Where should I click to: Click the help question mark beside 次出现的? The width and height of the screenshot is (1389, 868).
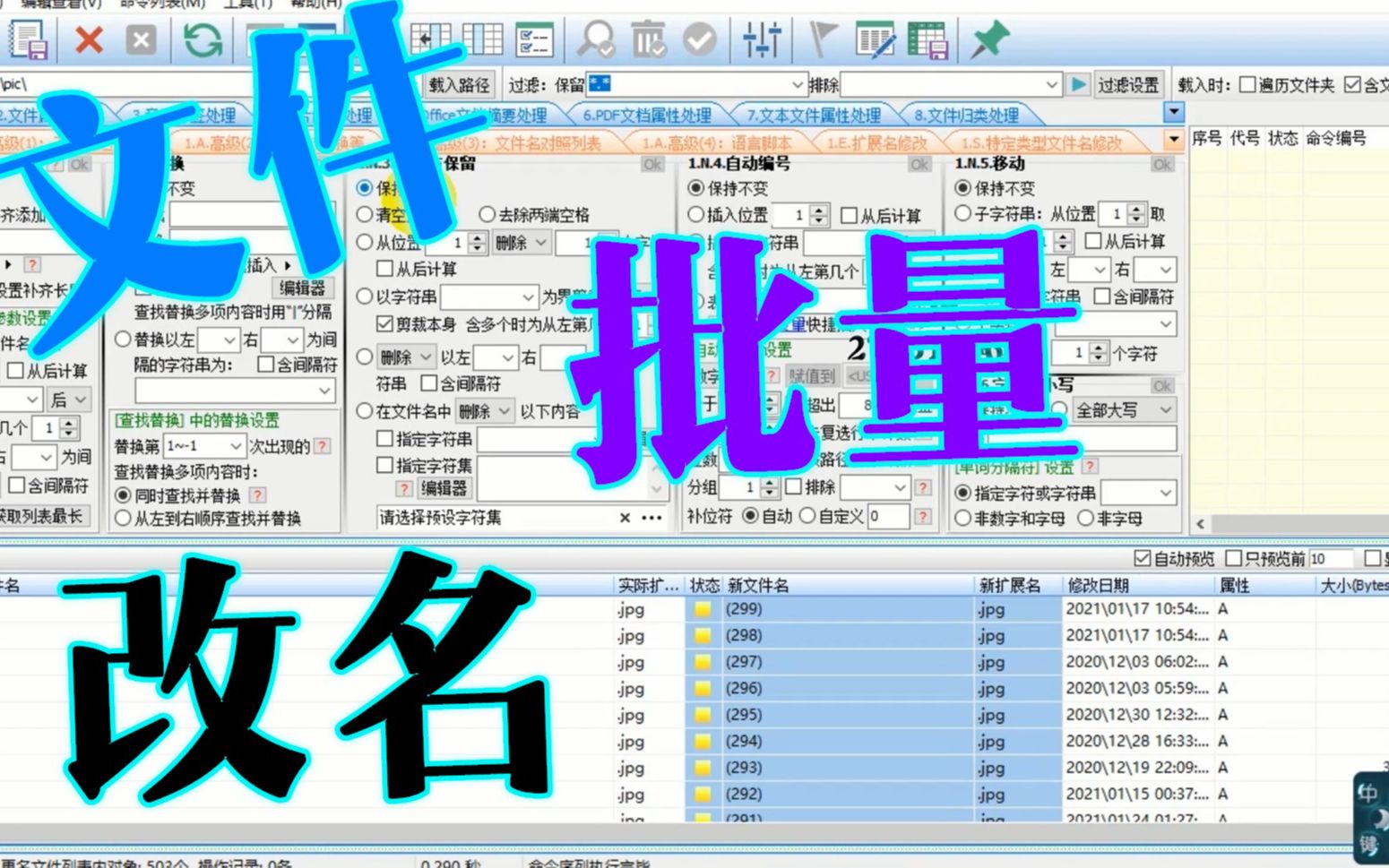(x=323, y=446)
